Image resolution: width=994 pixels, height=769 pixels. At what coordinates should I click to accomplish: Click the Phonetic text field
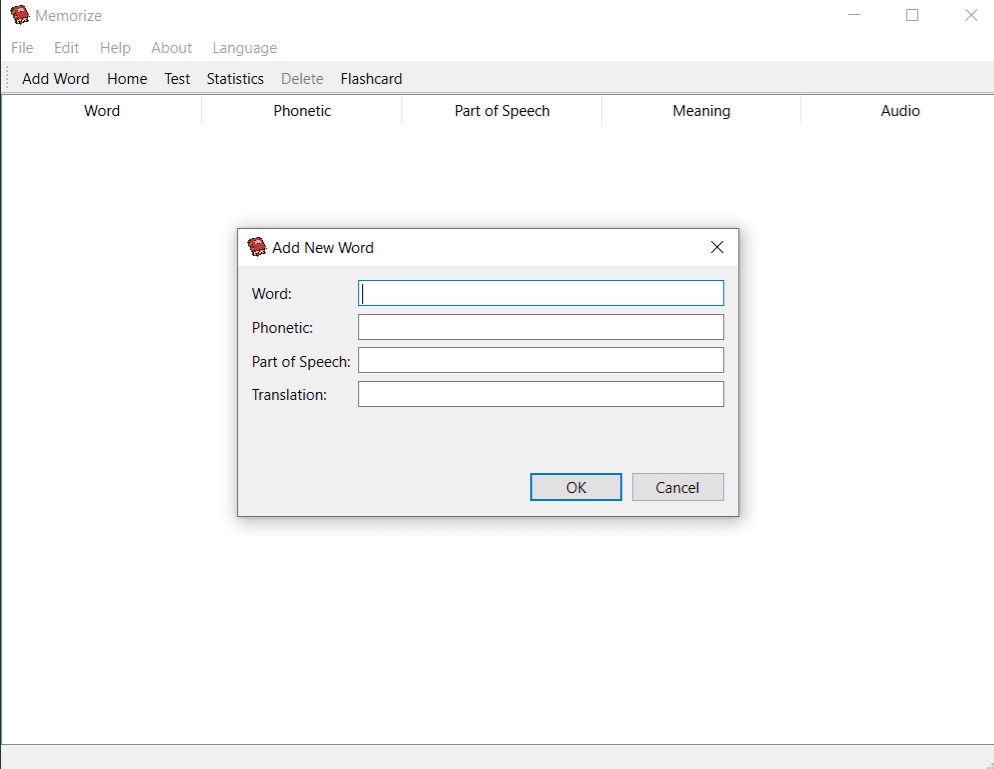(x=540, y=327)
